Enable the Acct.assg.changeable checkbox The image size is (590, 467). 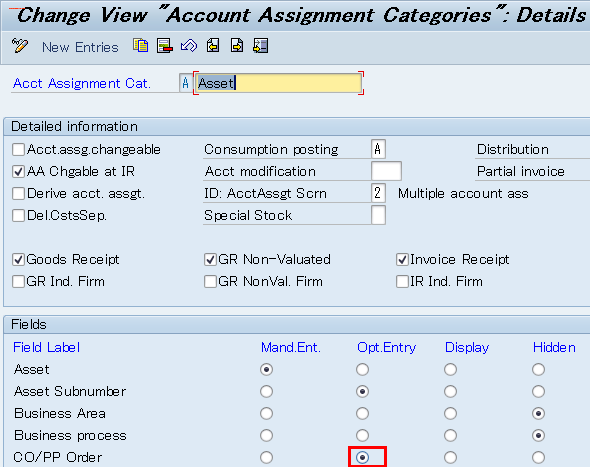(18, 150)
